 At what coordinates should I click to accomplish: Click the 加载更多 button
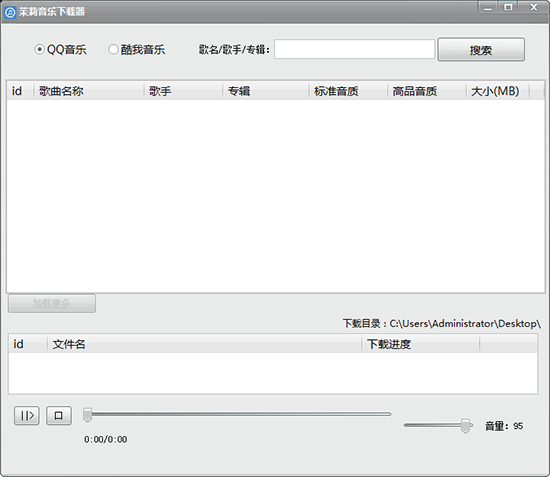tap(52, 303)
